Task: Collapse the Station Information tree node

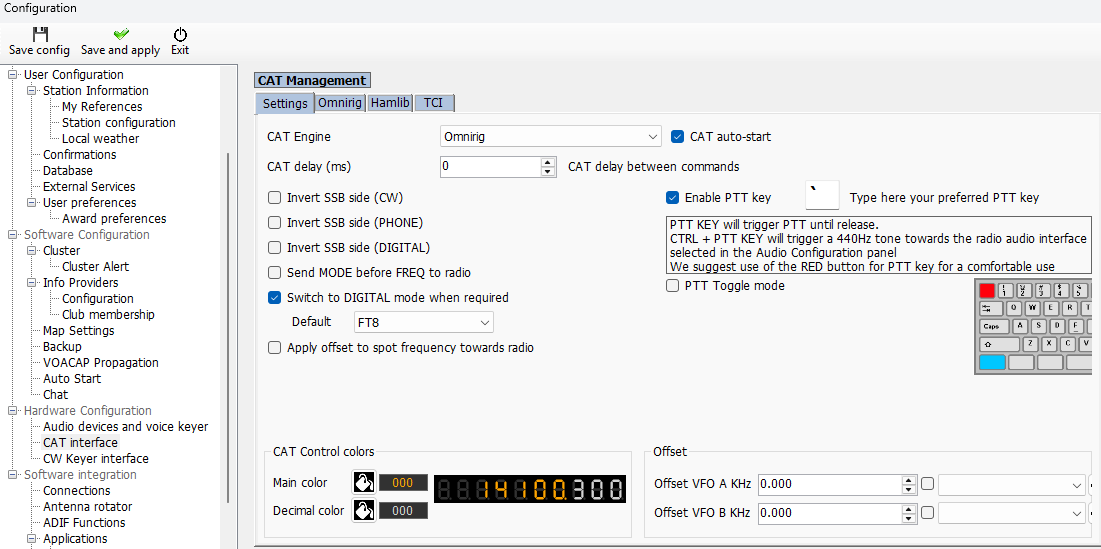Action: tap(30, 91)
